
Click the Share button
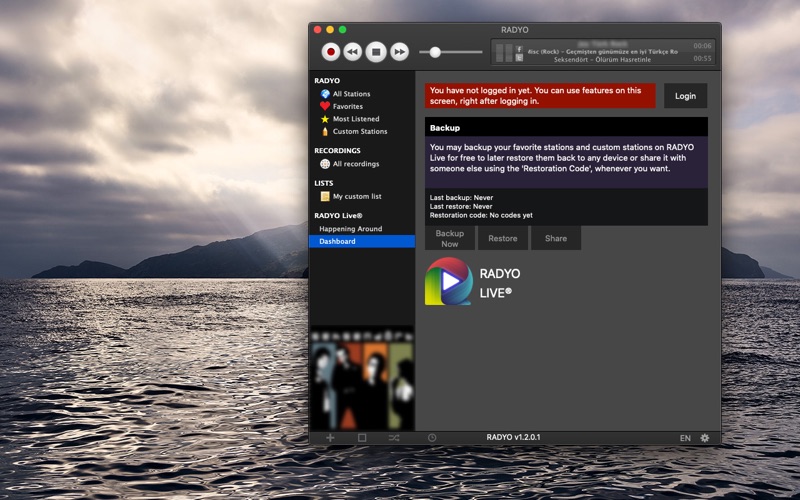(556, 238)
